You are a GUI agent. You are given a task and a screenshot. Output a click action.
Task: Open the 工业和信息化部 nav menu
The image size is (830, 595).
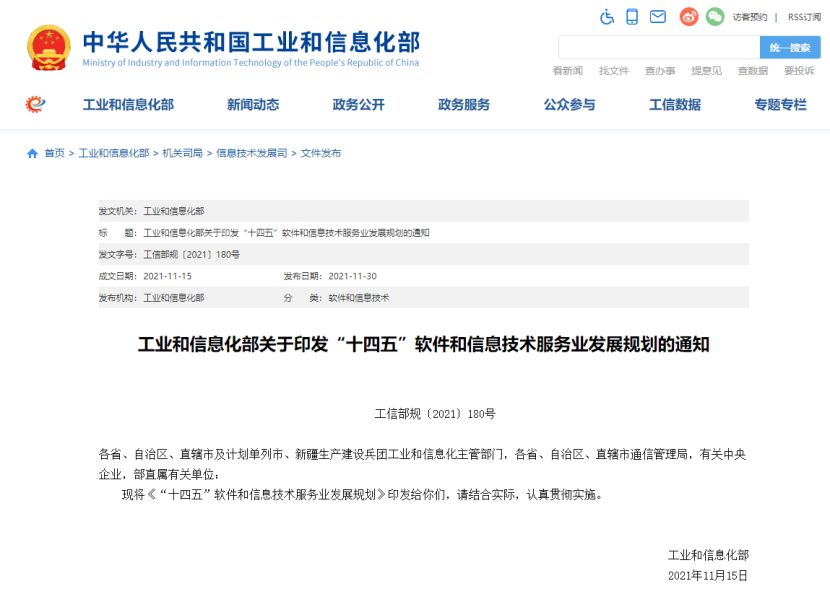coord(128,105)
